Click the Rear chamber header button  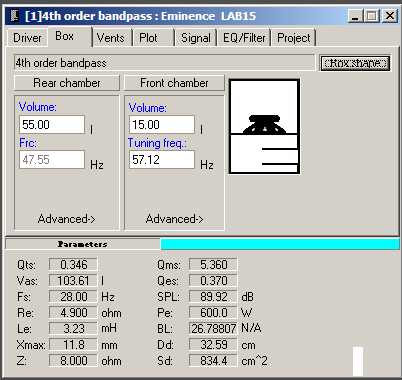[x=67, y=83]
